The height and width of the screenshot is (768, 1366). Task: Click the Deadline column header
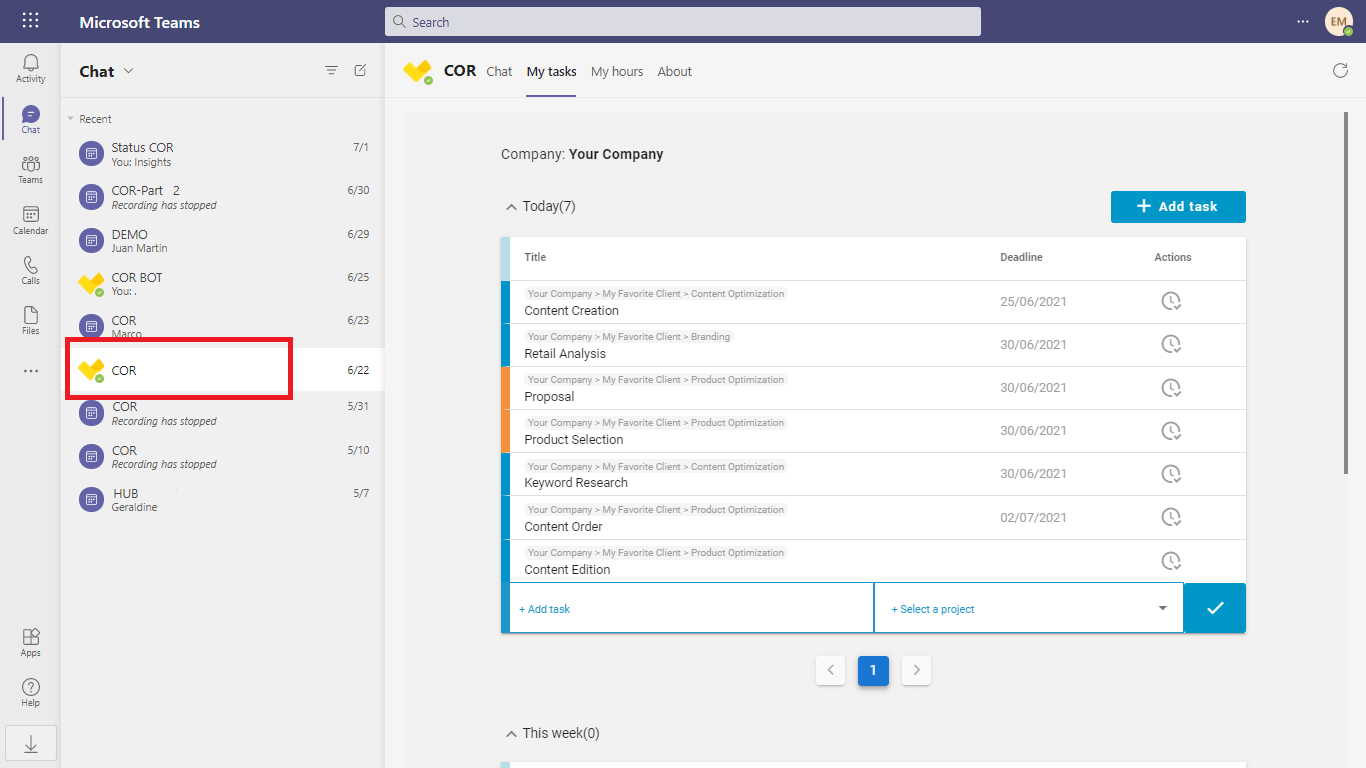click(x=1021, y=258)
